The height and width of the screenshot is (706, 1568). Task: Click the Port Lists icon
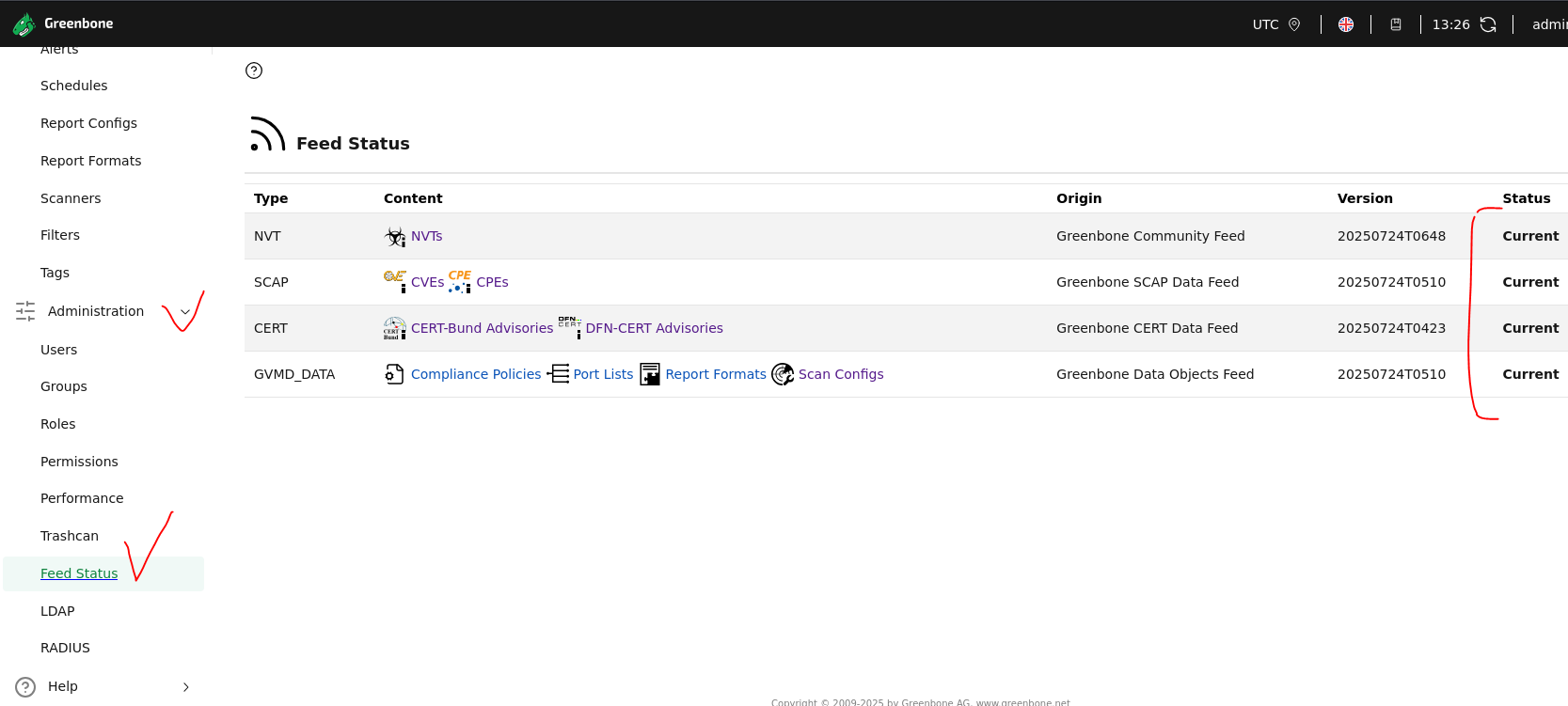pos(558,374)
